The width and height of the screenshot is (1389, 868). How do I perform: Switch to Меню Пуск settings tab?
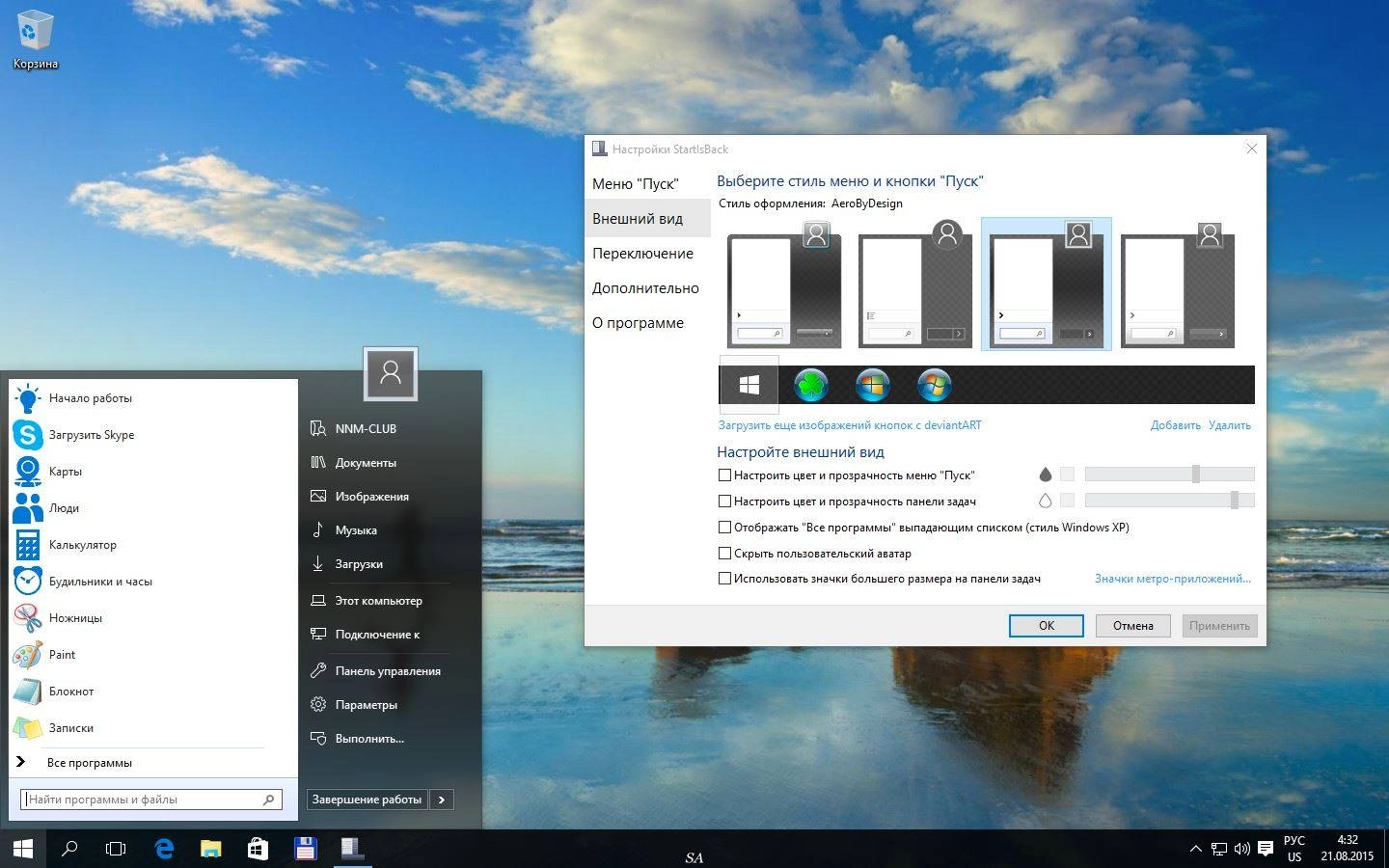tap(647, 183)
